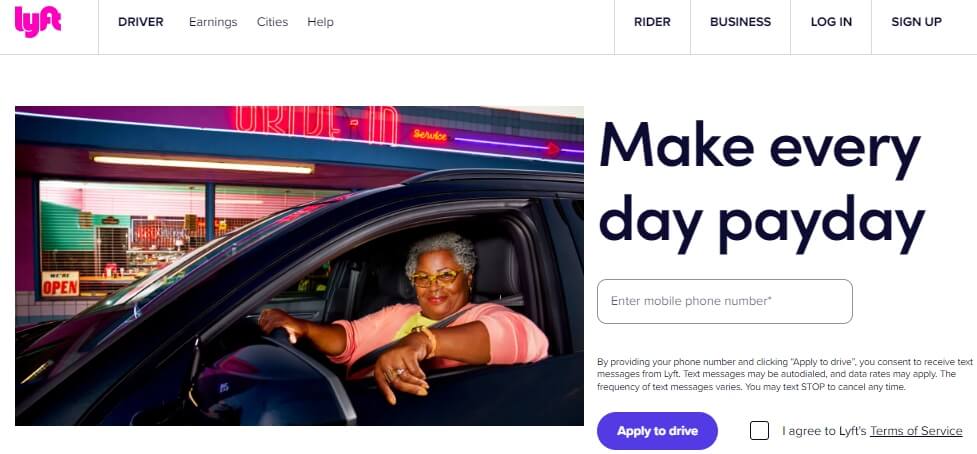Open the Cities nav link

click(272, 22)
